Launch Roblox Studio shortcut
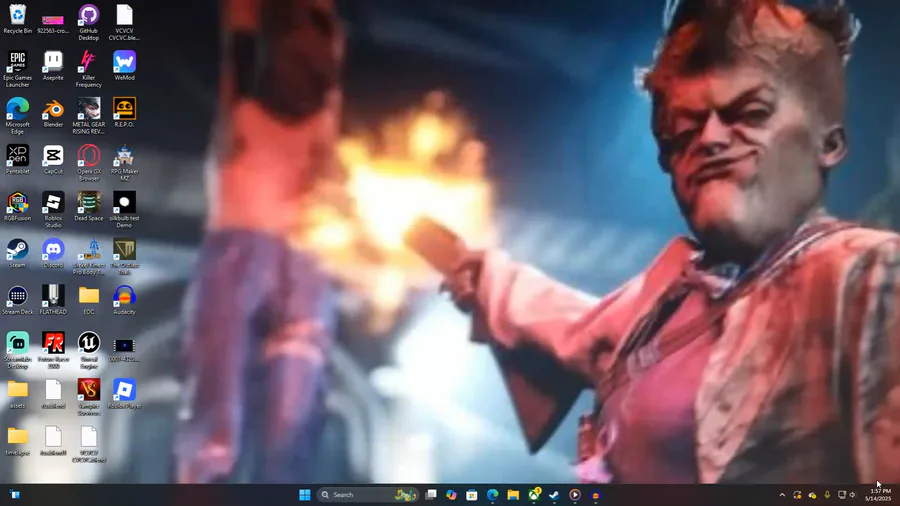This screenshot has height=506, width=900. pos(53,210)
